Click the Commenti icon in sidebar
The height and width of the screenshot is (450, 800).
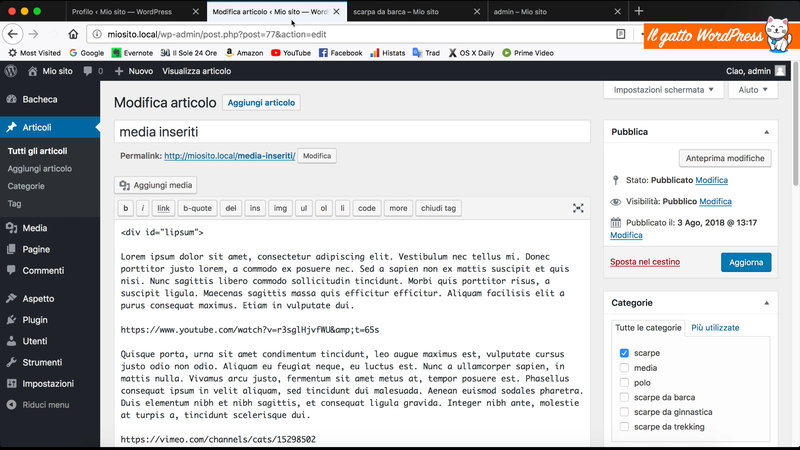click(11, 270)
